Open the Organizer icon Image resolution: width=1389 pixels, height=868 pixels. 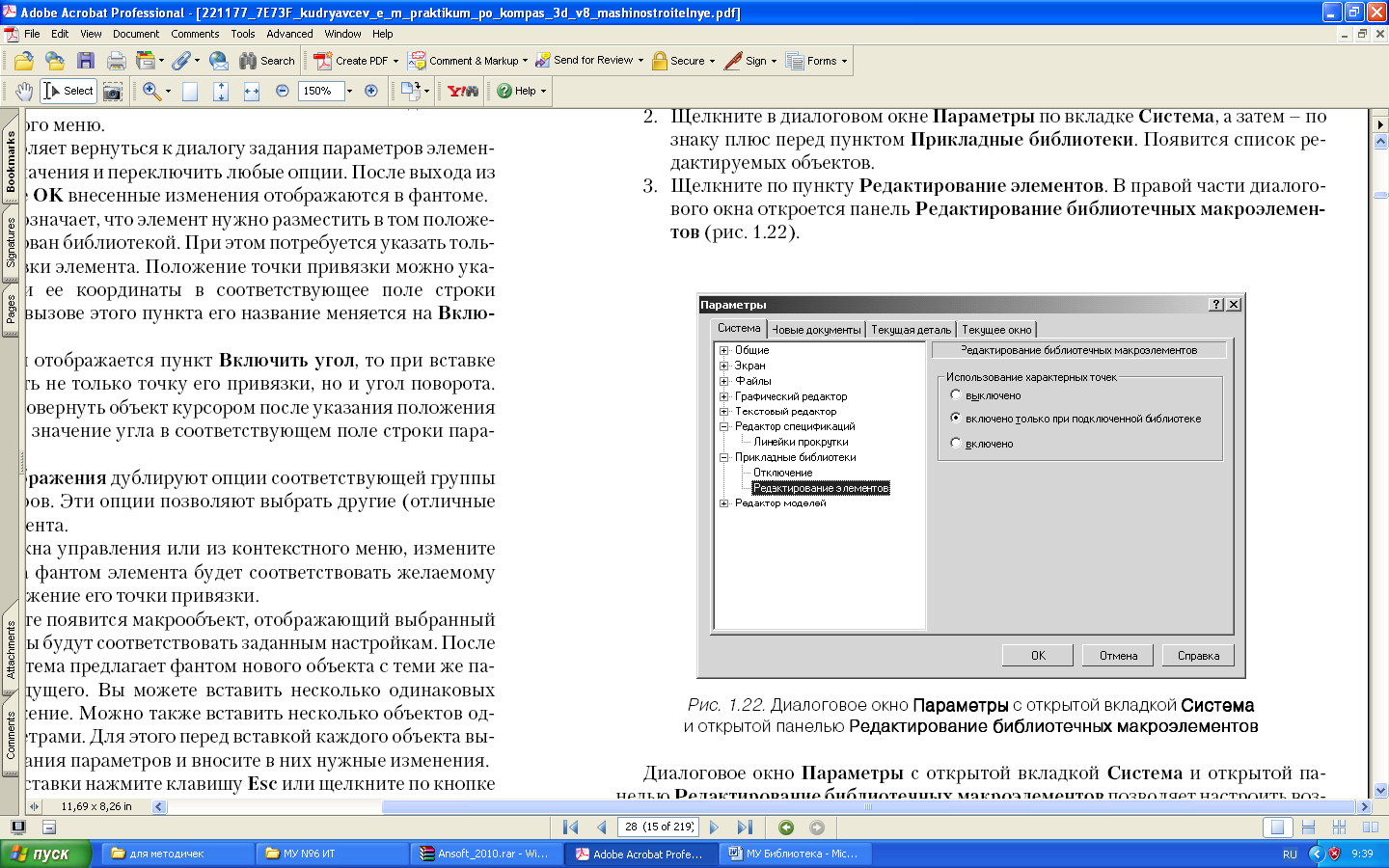[145, 61]
